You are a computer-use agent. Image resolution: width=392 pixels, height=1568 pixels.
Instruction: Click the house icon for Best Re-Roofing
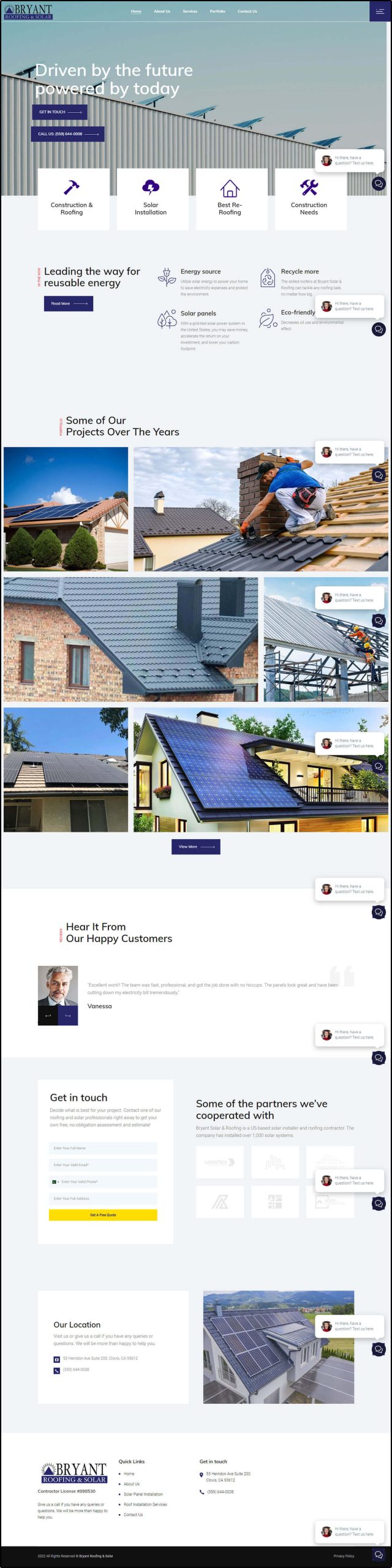click(230, 187)
